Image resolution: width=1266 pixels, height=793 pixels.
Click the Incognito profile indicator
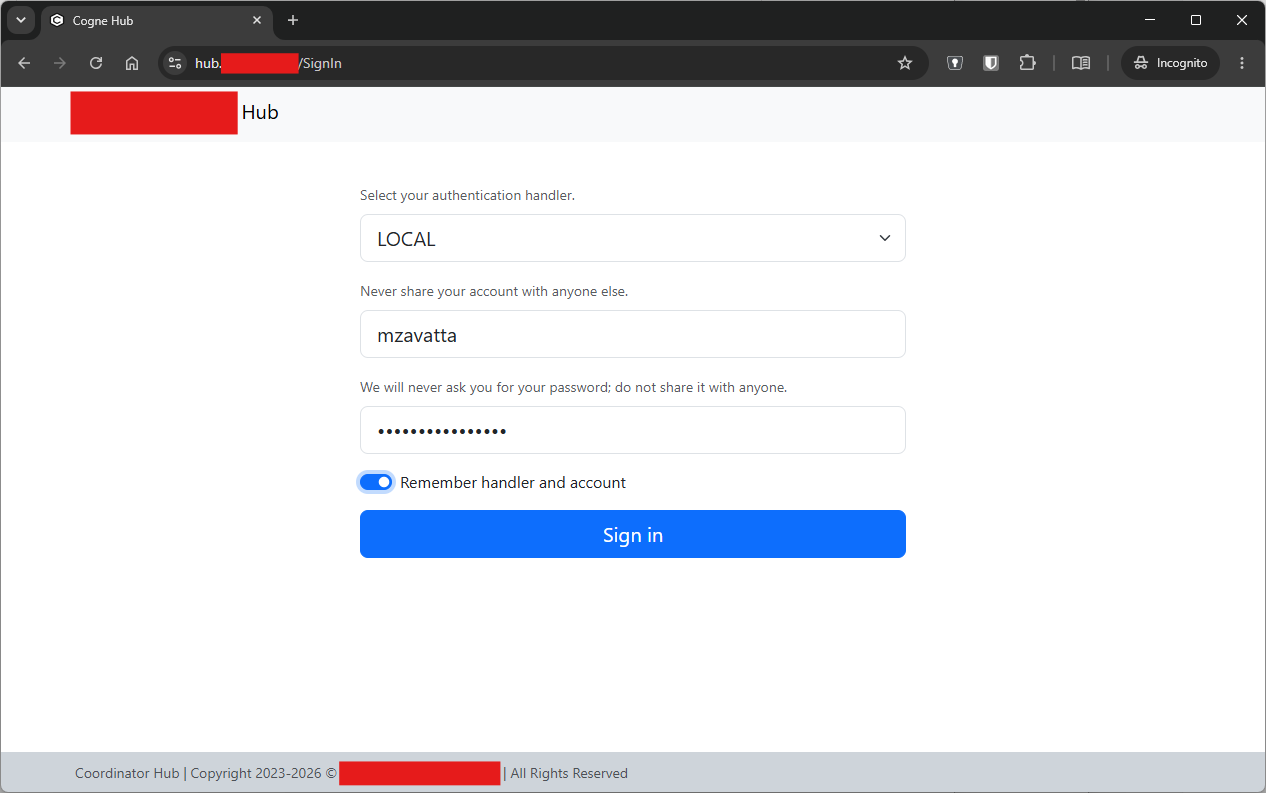(x=1170, y=63)
